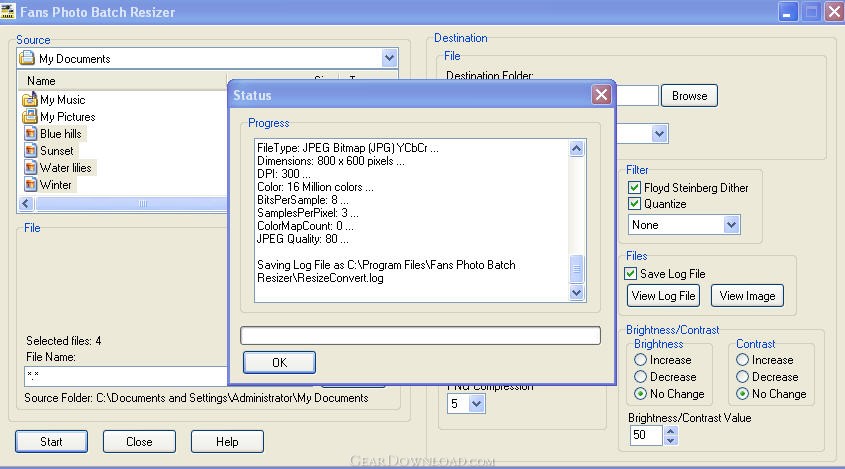Click OK in the Status dialog
The width and height of the screenshot is (845, 469).
point(279,362)
